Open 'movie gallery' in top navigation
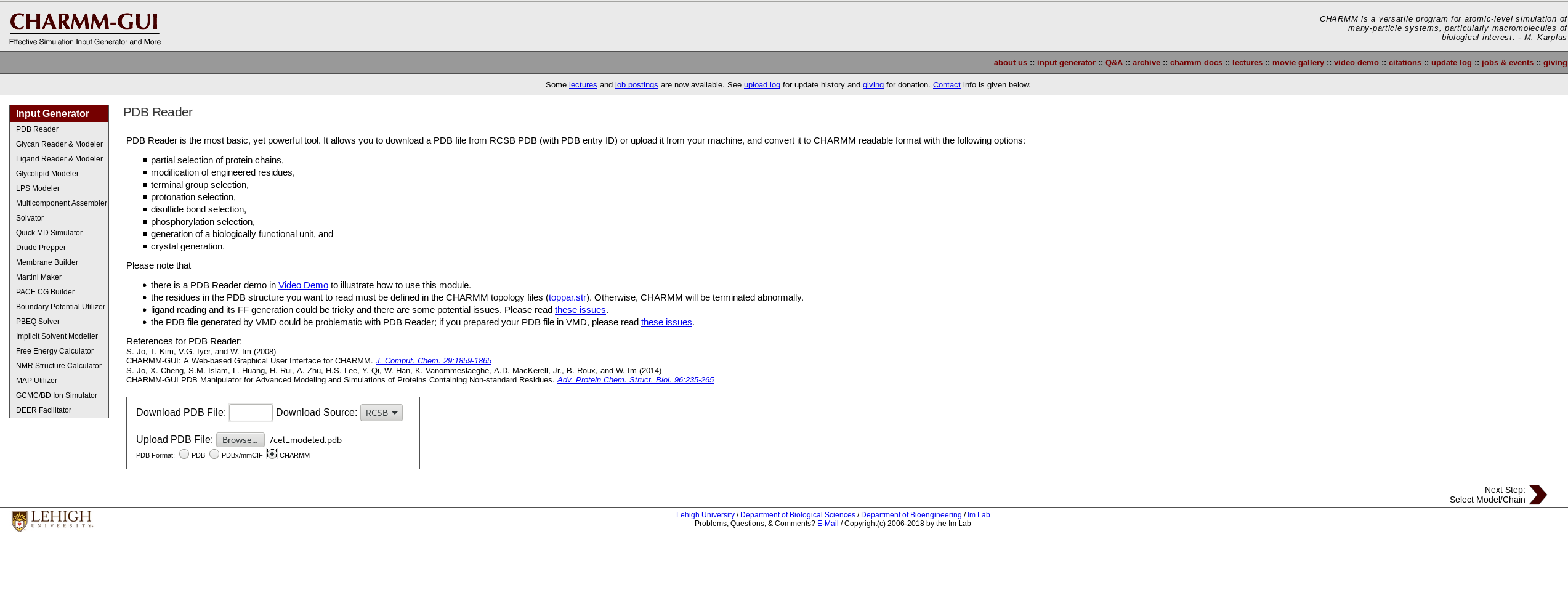1568x603 pixels. click(1298, 63)
